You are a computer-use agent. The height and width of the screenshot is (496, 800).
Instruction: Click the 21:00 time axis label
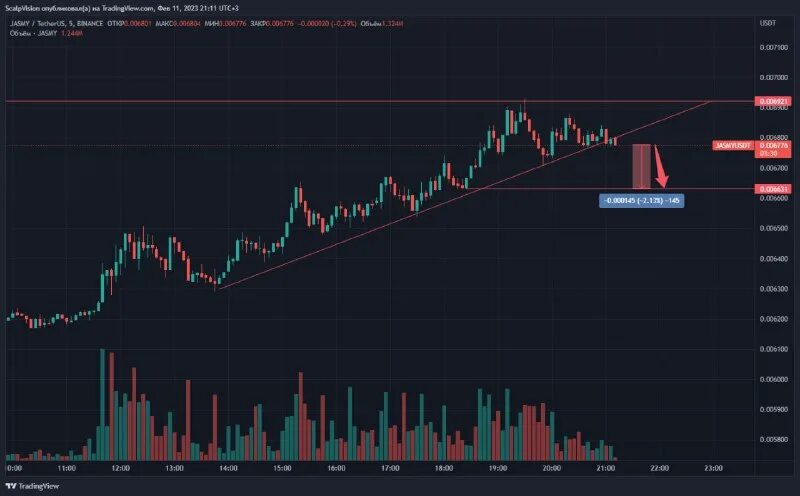click(606, 468)
